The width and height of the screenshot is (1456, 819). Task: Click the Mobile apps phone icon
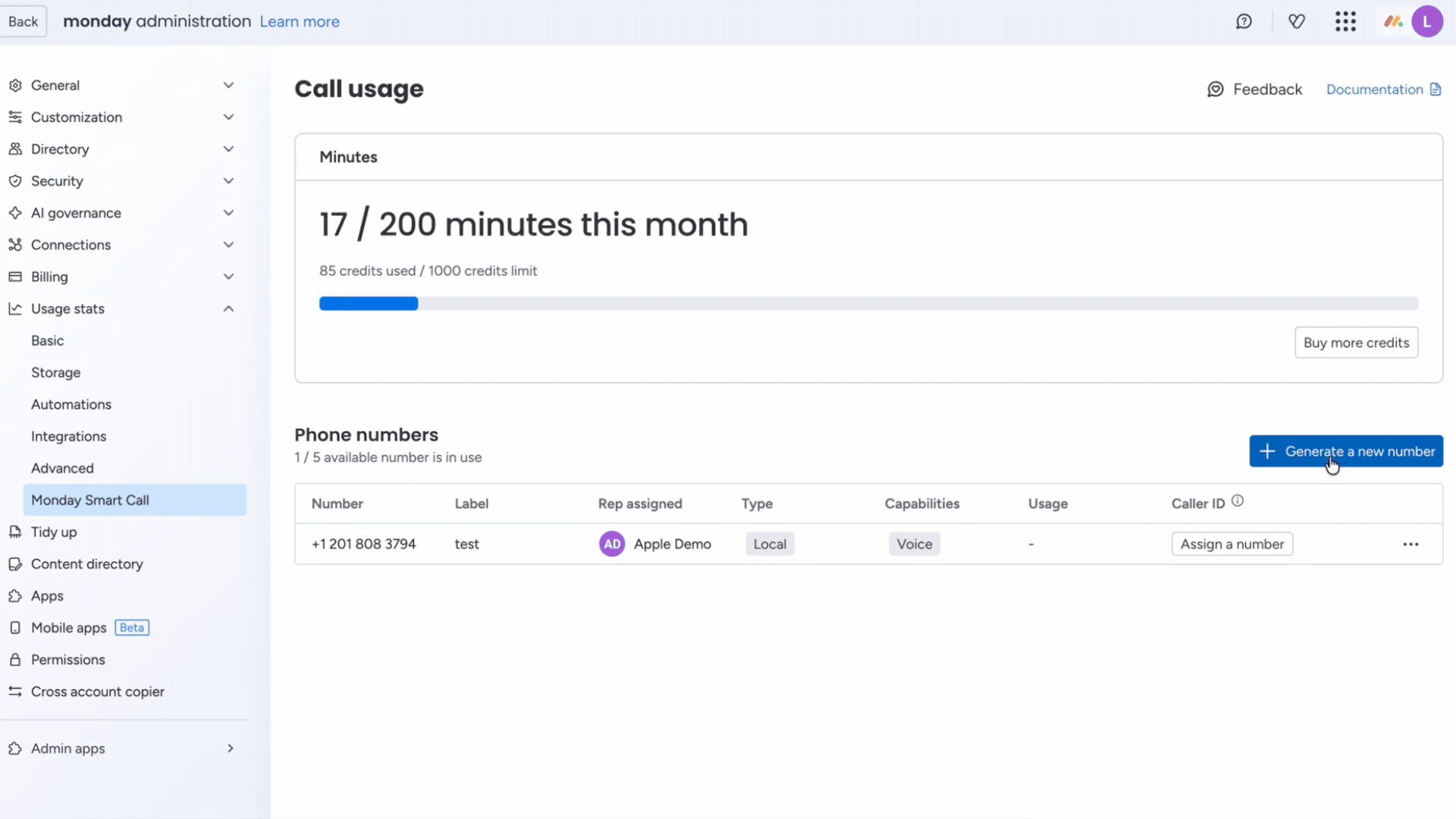15,628
